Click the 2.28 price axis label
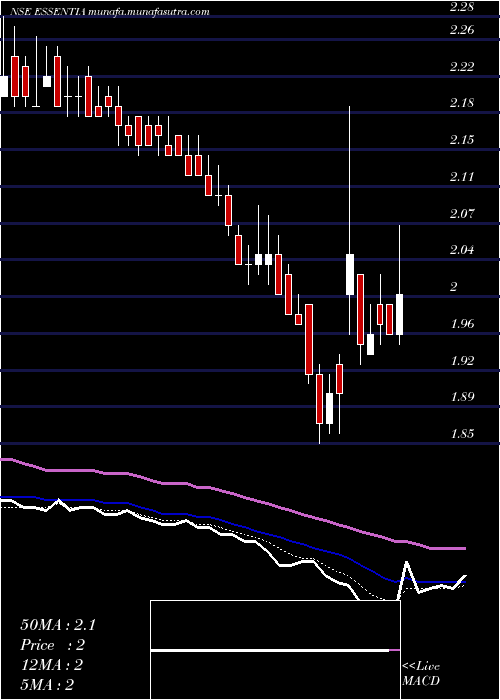500x700 pixels. click(462, 7)
